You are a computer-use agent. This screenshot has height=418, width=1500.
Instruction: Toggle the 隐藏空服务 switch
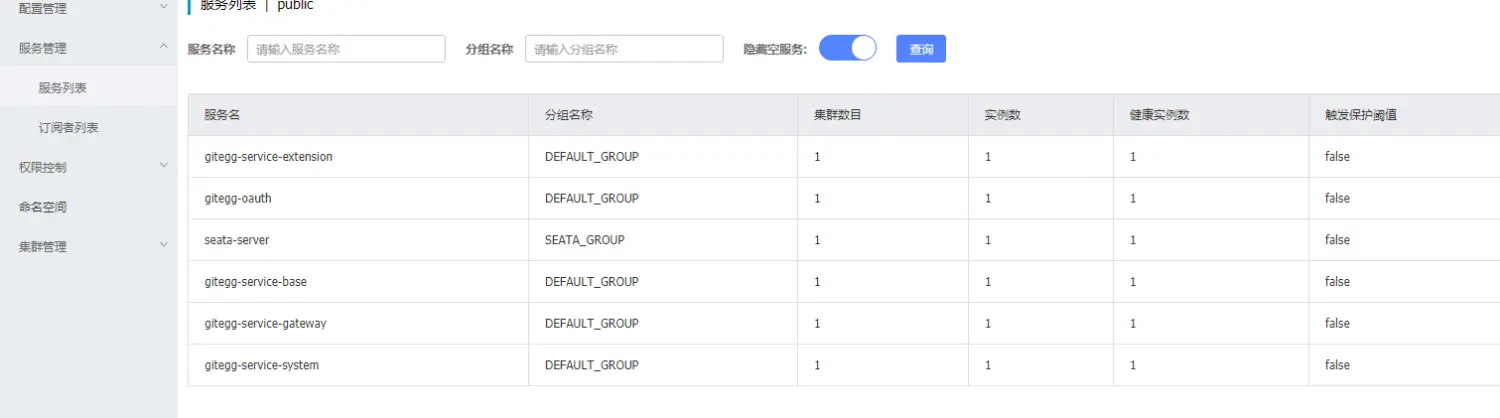click(847, 48)
